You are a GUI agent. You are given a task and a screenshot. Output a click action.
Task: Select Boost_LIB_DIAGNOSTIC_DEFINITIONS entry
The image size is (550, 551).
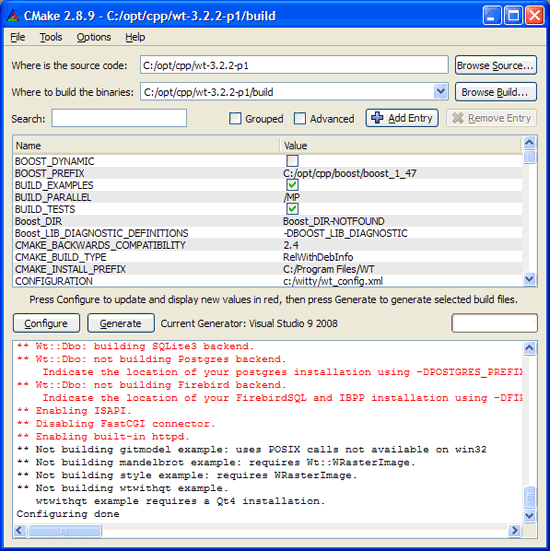(102, 233)
